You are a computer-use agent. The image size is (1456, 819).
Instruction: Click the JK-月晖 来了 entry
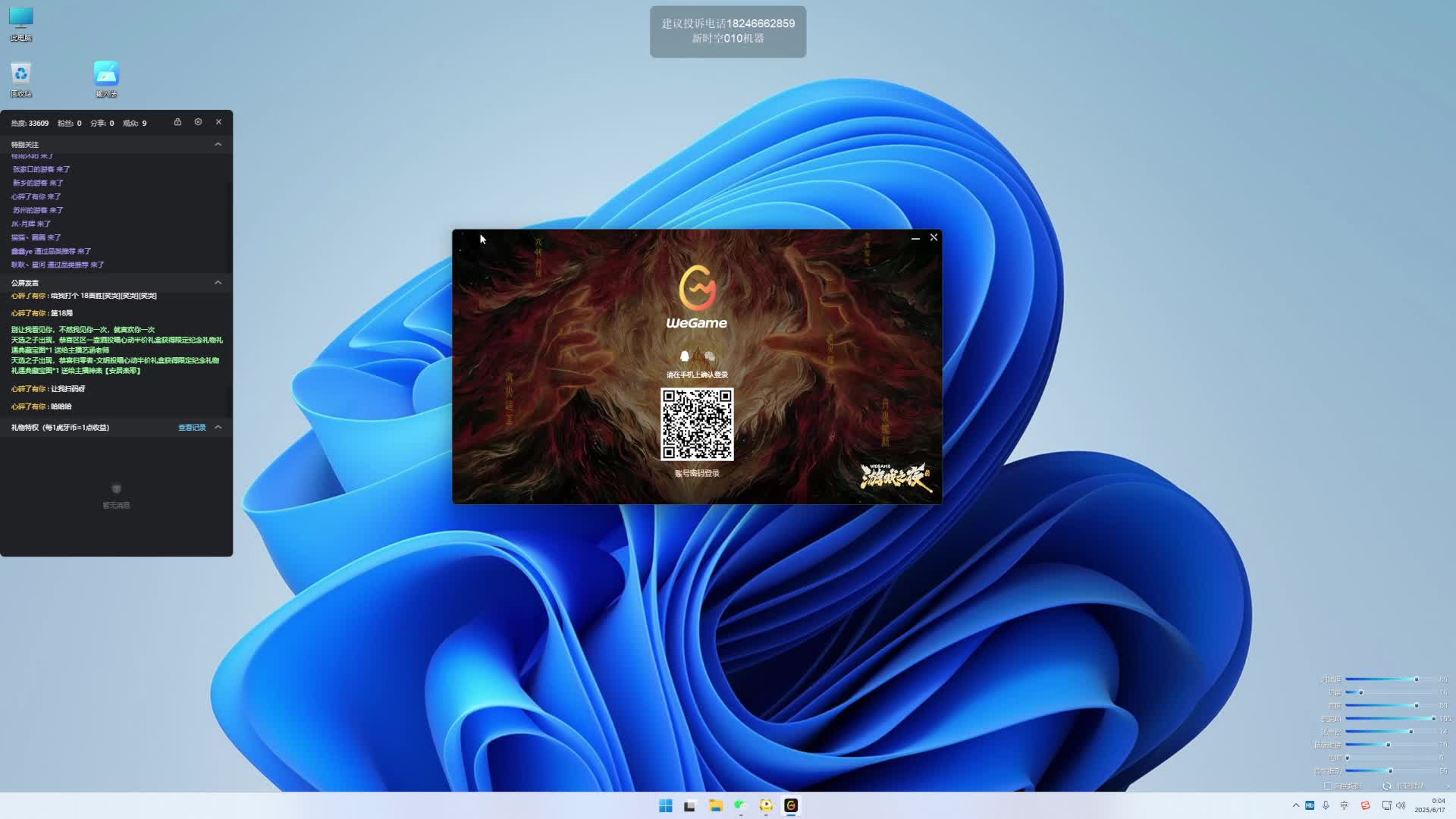pos(31,224)
